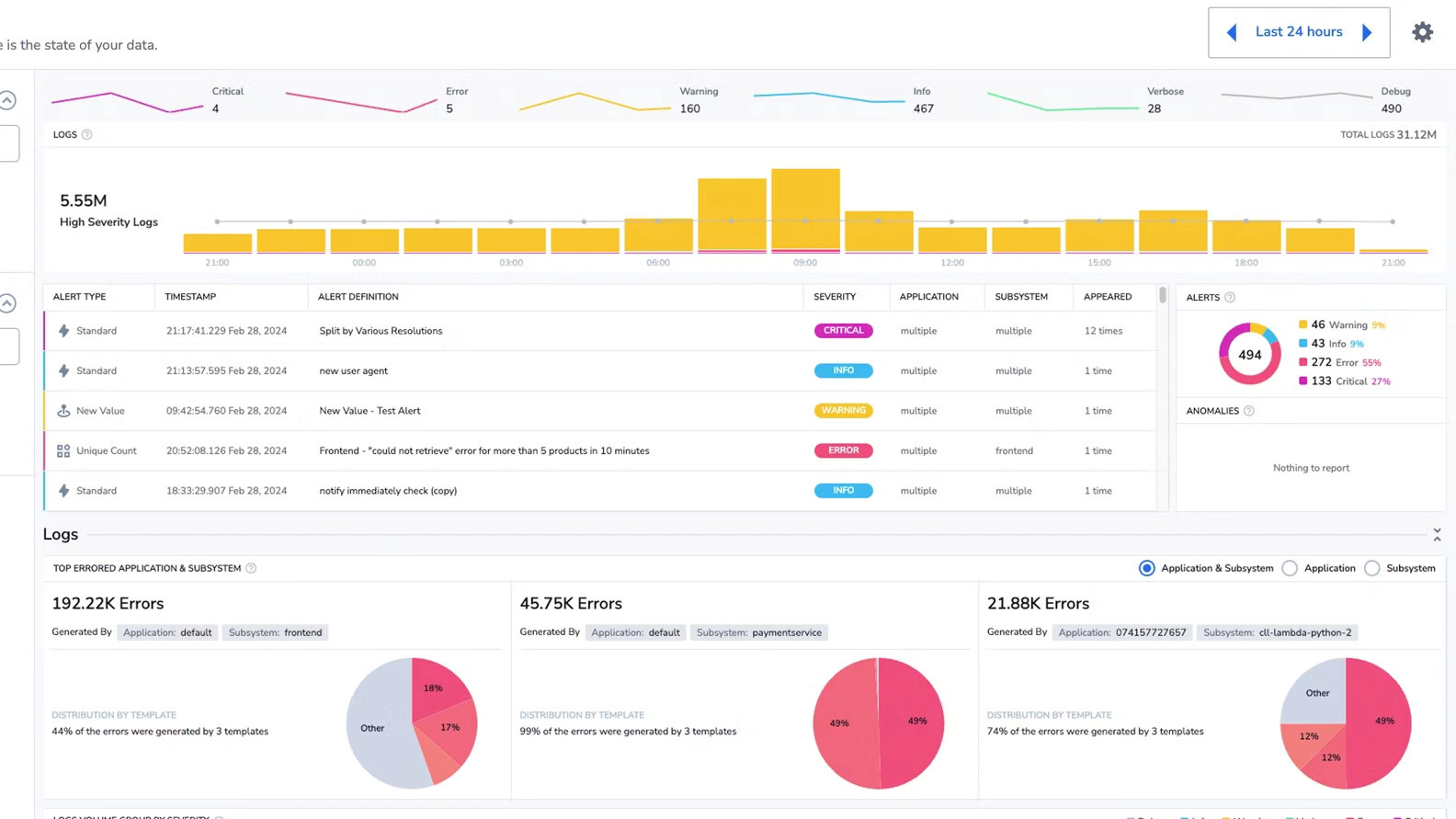The width and height of the screenshot is (1456, 819).
Task: Click the previous time range arrow
Action: [1232, 32]
